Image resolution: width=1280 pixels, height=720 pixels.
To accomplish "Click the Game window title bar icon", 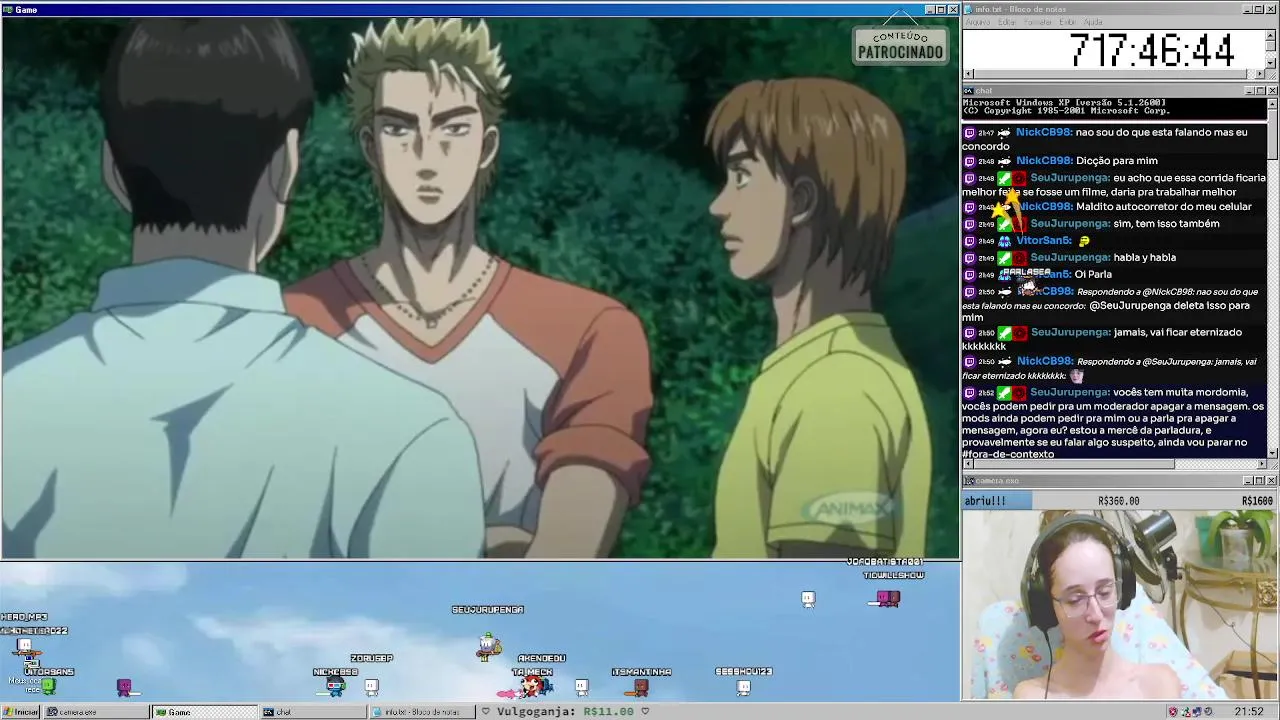I will coord(8,9).
